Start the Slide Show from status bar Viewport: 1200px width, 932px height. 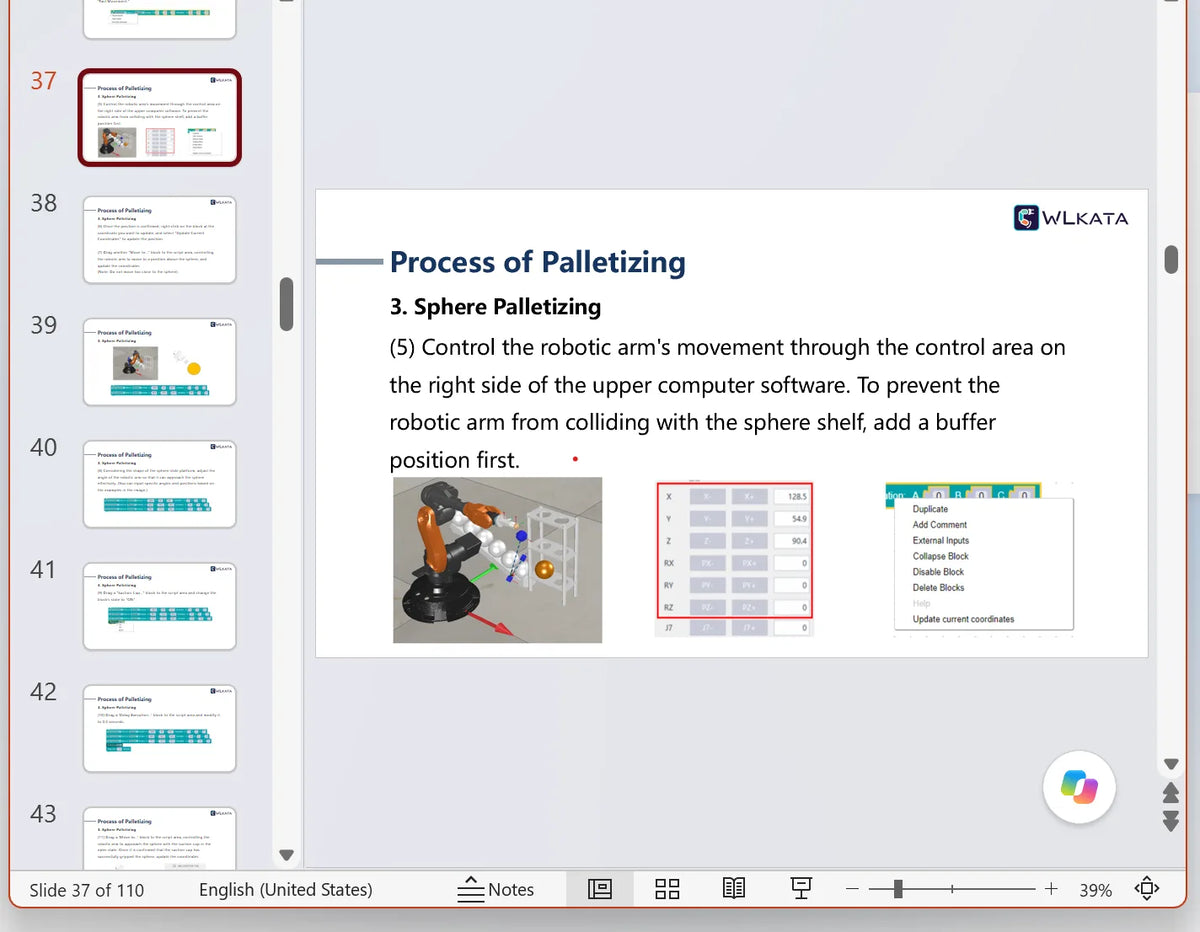coord(800,889)
